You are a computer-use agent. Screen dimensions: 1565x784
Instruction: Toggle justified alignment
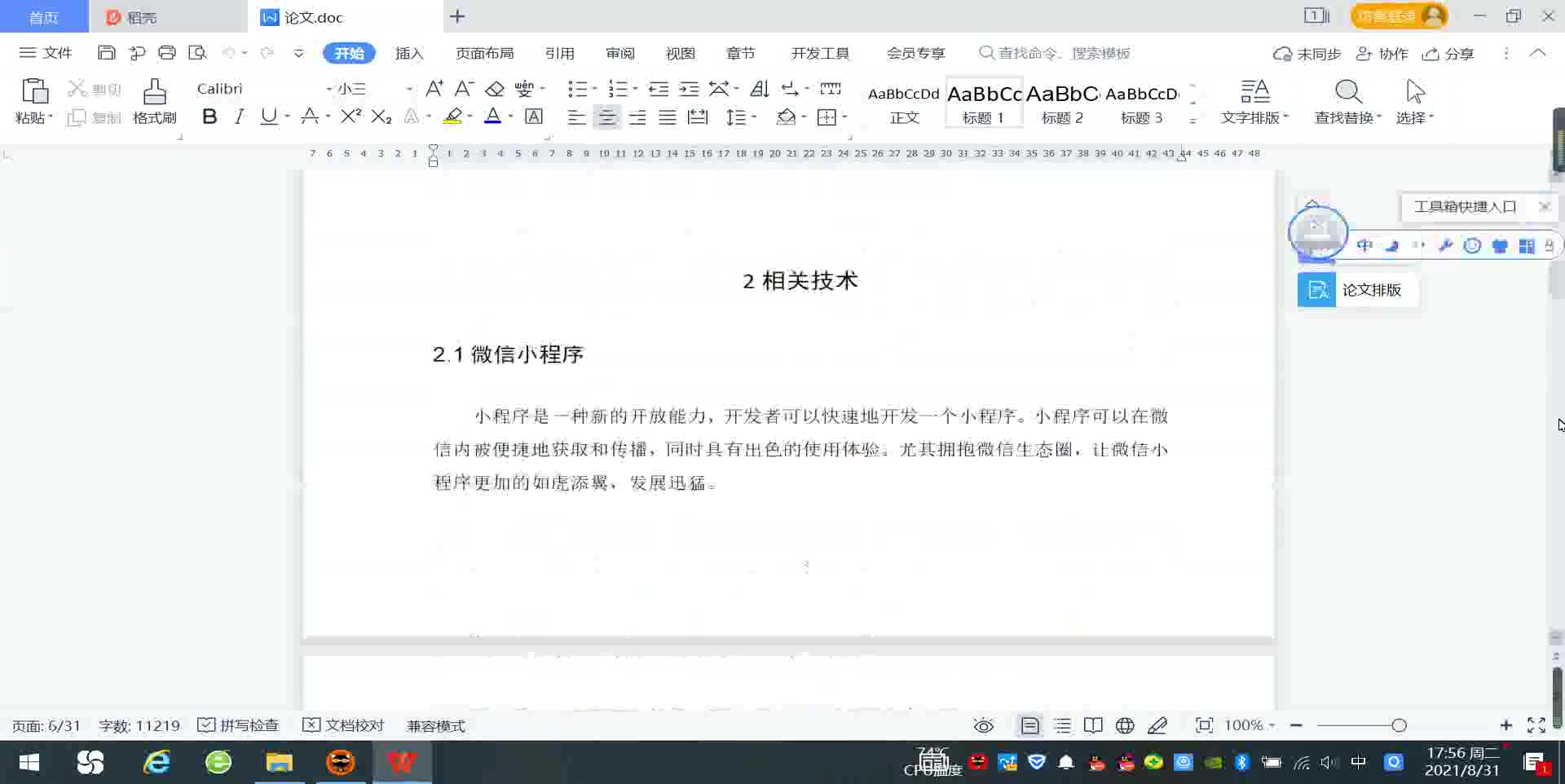click(x=668, y=117)
